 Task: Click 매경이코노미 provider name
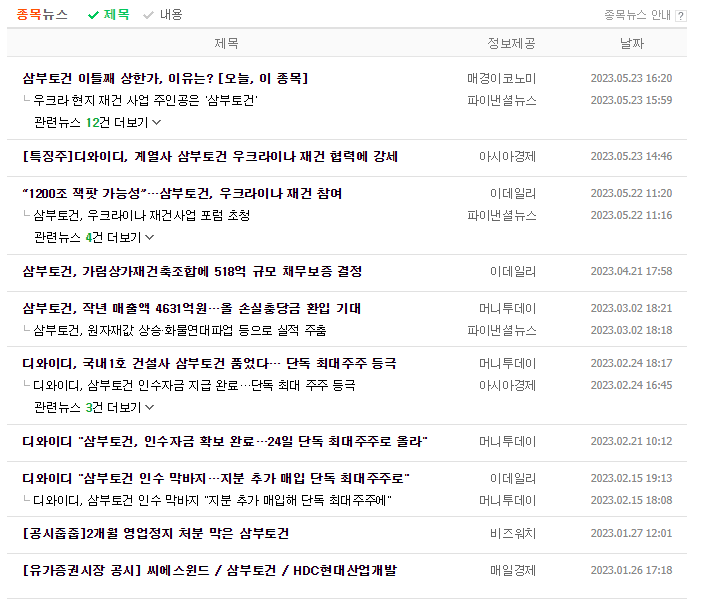tap(501, 78)
